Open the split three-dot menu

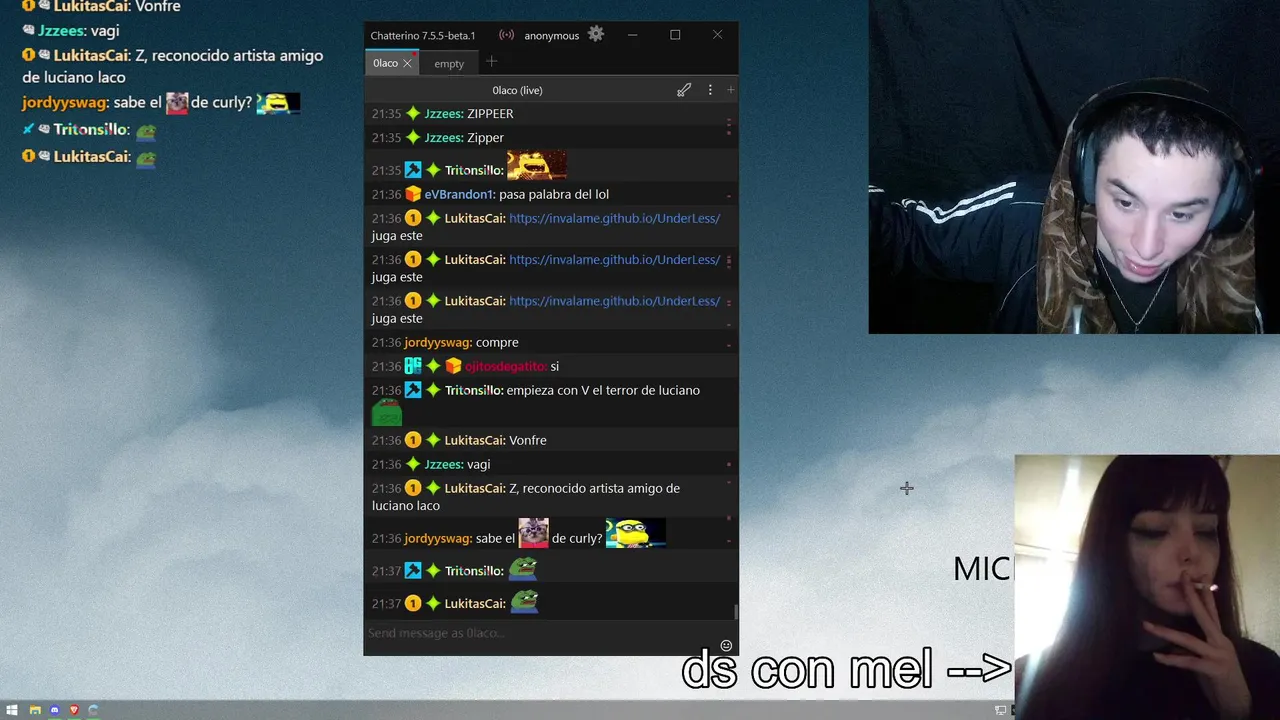(x=710, y=90)
